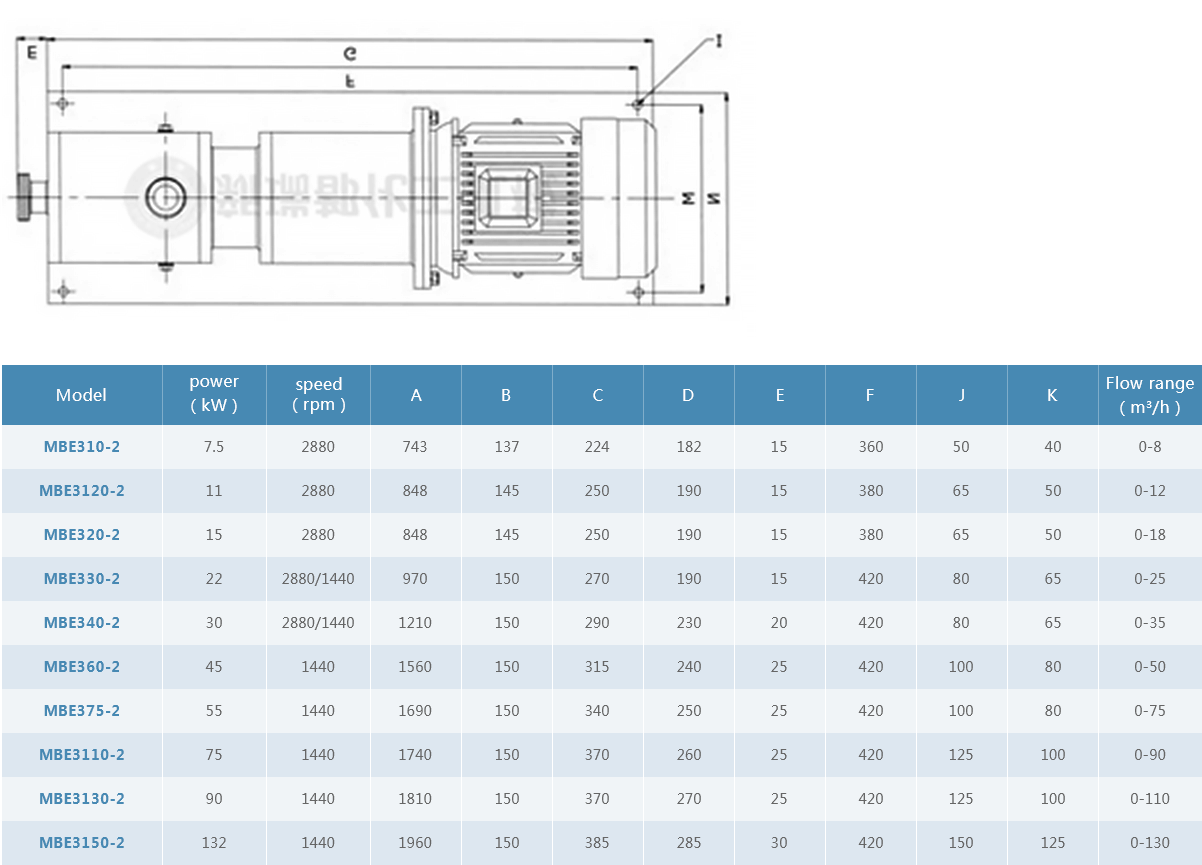
Task: Open the MBE3120-2 model entry
Action: (81, 491)
